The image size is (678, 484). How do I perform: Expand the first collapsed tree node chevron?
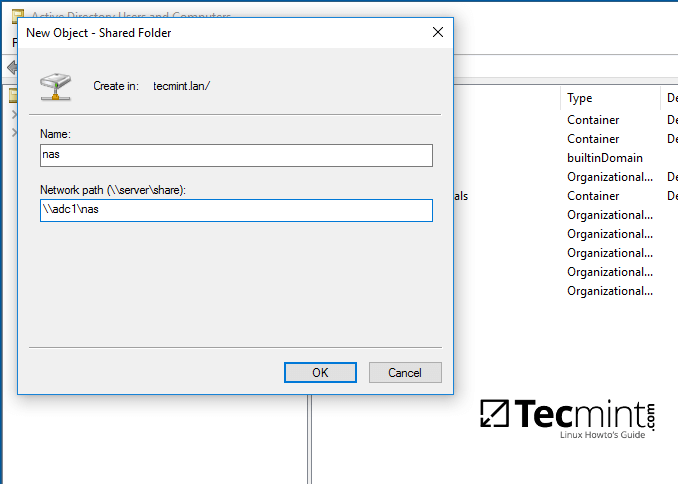pos(13,114)
